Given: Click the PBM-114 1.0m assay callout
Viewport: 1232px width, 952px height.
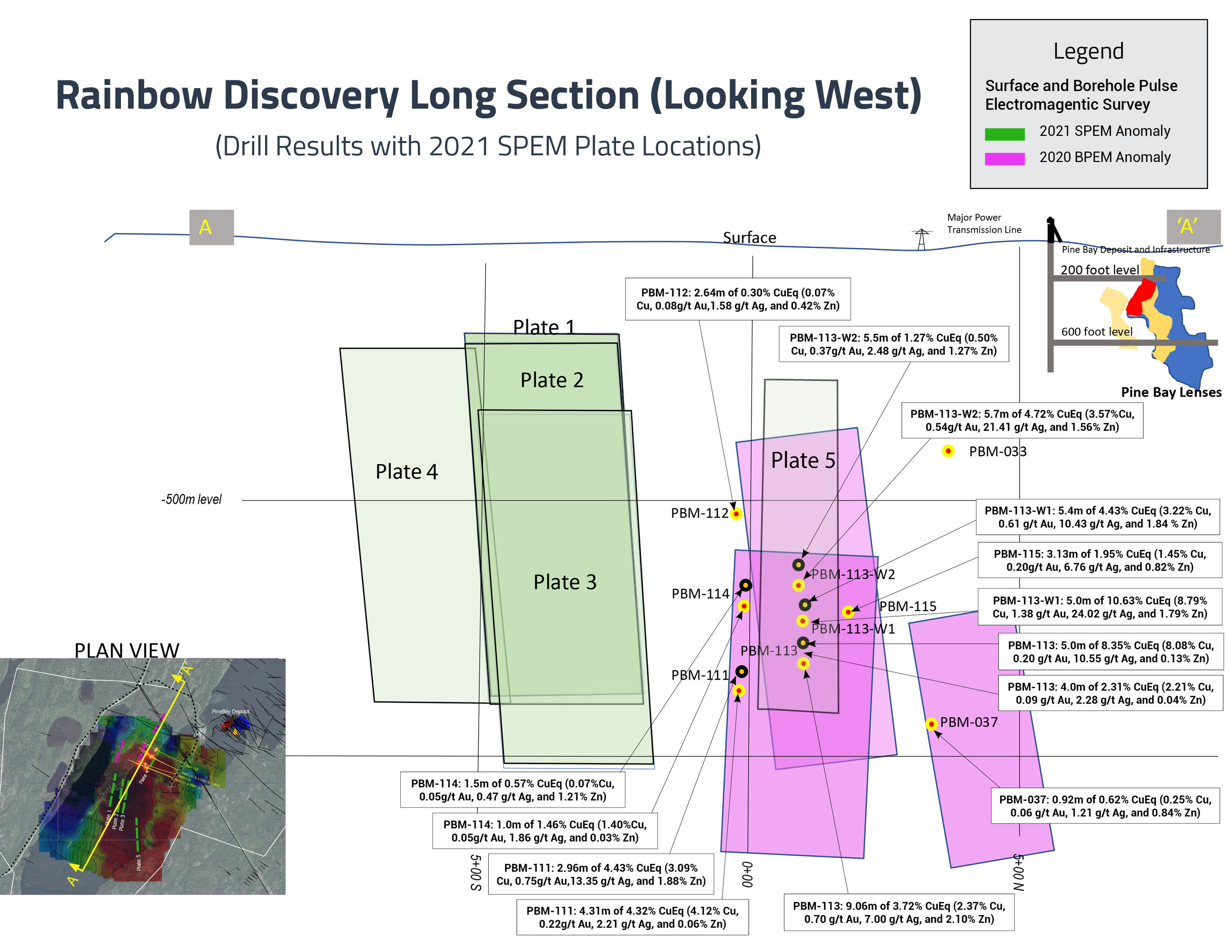Looking at the screenshot, I should pyautogui.click(x=545, y=831).
